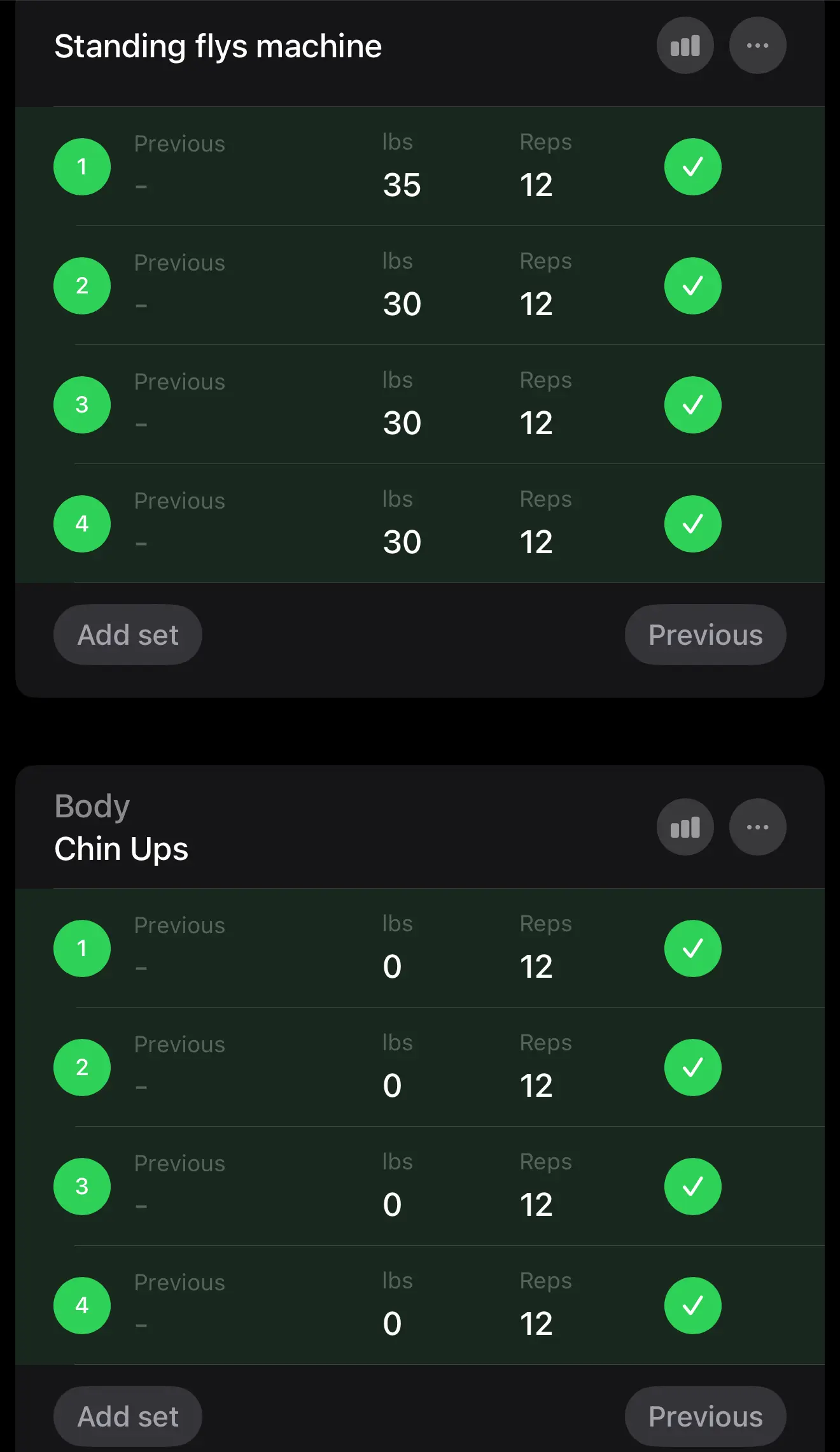This screenshot has height=1452, width=840.
Task: Add set to Chin Ups exercise
Action: tap(128, 1416)
